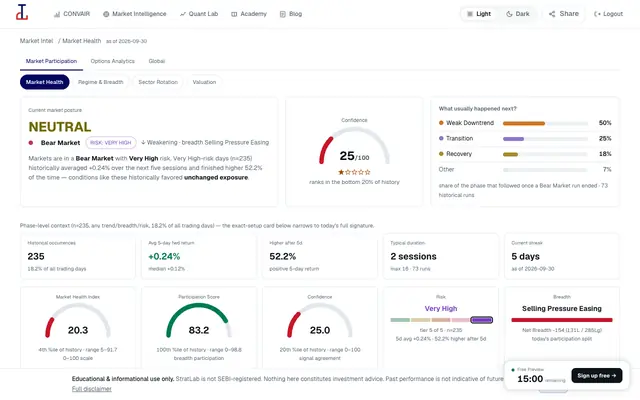Click the Market Health breadcrumb

[82, 41]
